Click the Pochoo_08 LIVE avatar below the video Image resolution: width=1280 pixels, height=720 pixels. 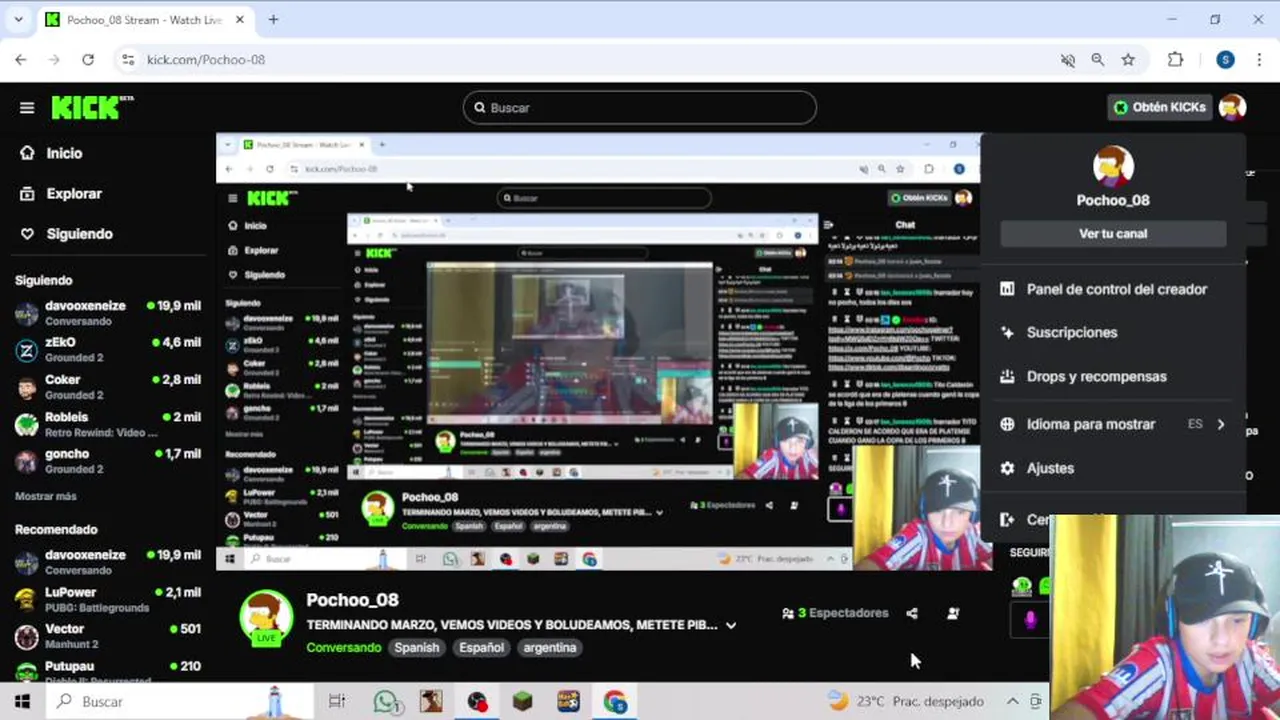(x=266, y=617)
